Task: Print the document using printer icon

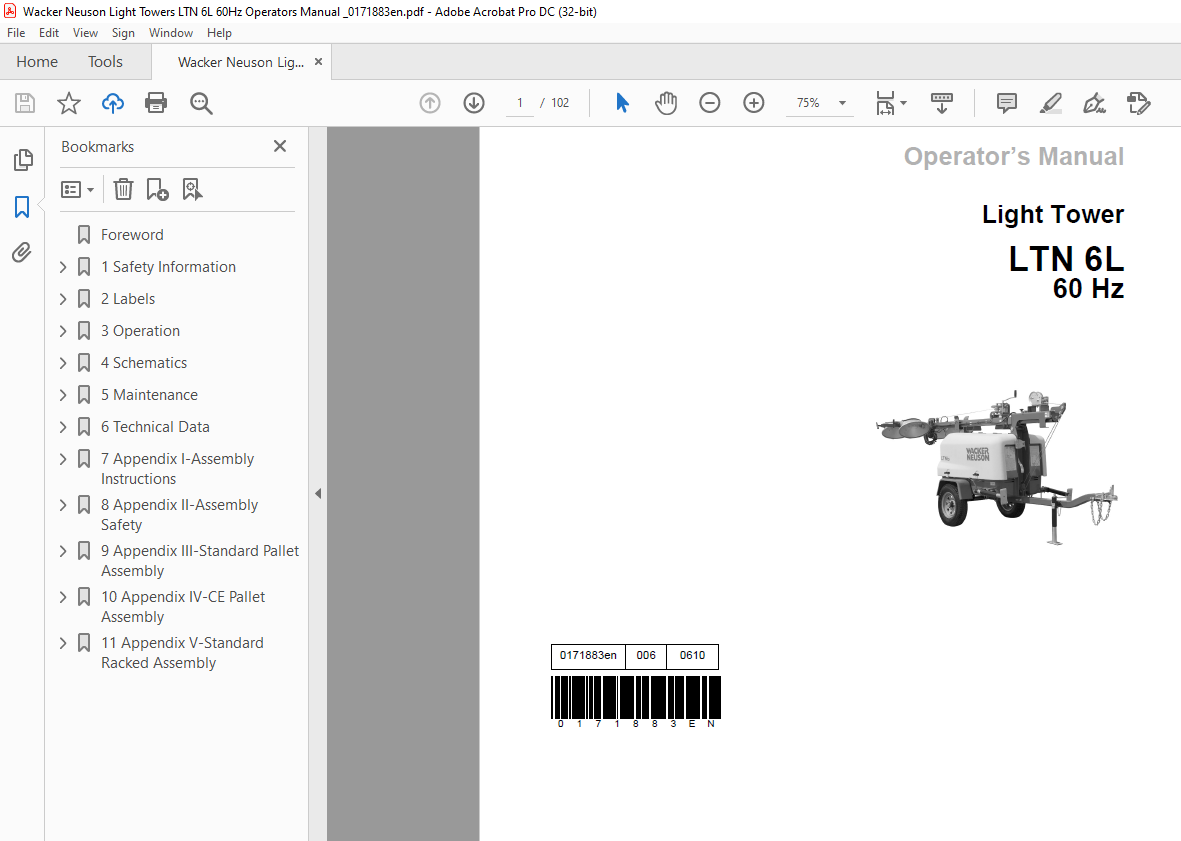Action: (156, 103)
